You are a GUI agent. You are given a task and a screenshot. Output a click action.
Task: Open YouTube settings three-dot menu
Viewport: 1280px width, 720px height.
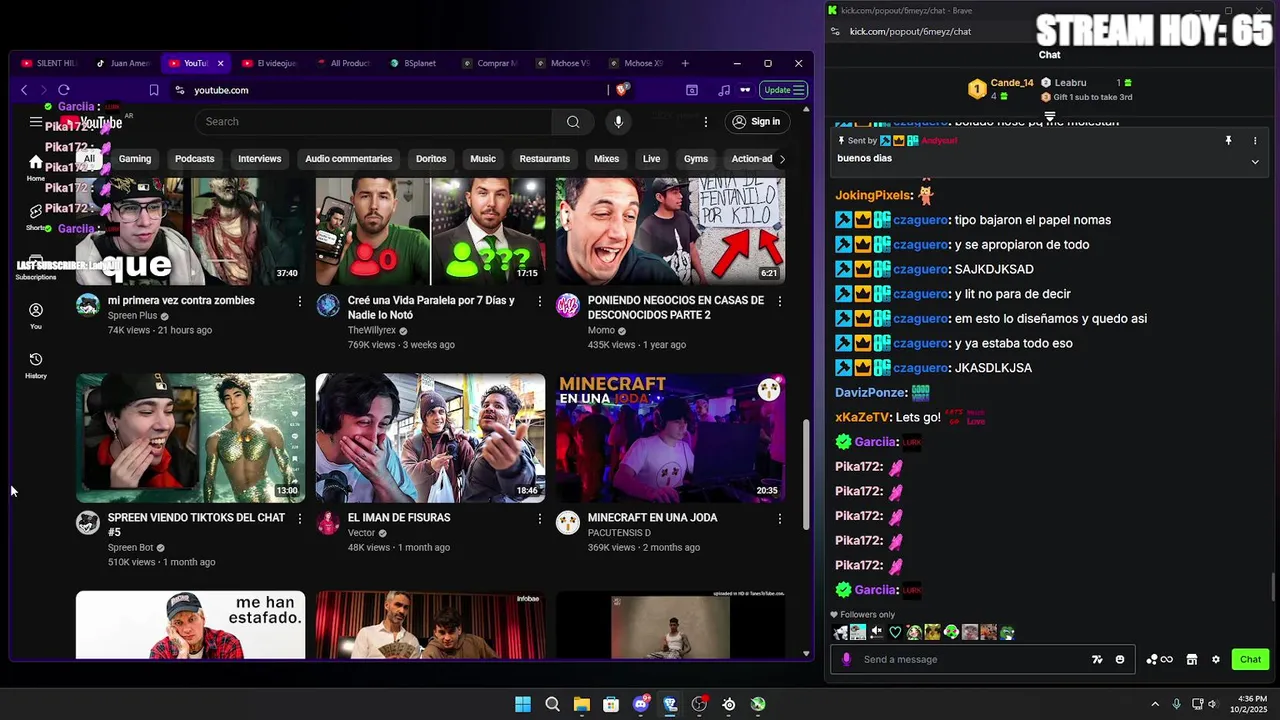pos(706,122)
